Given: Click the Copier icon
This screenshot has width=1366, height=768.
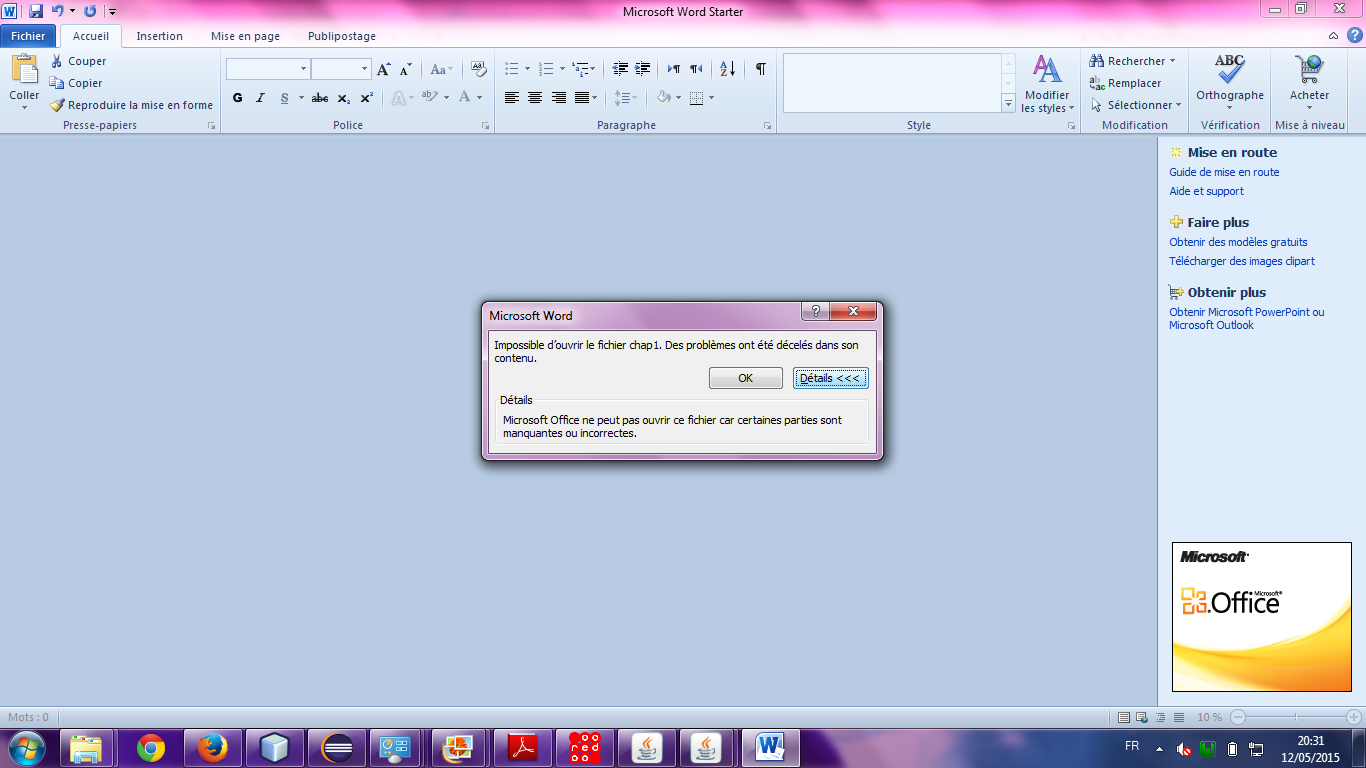Looking at the screenshot, I should [57, 83].
